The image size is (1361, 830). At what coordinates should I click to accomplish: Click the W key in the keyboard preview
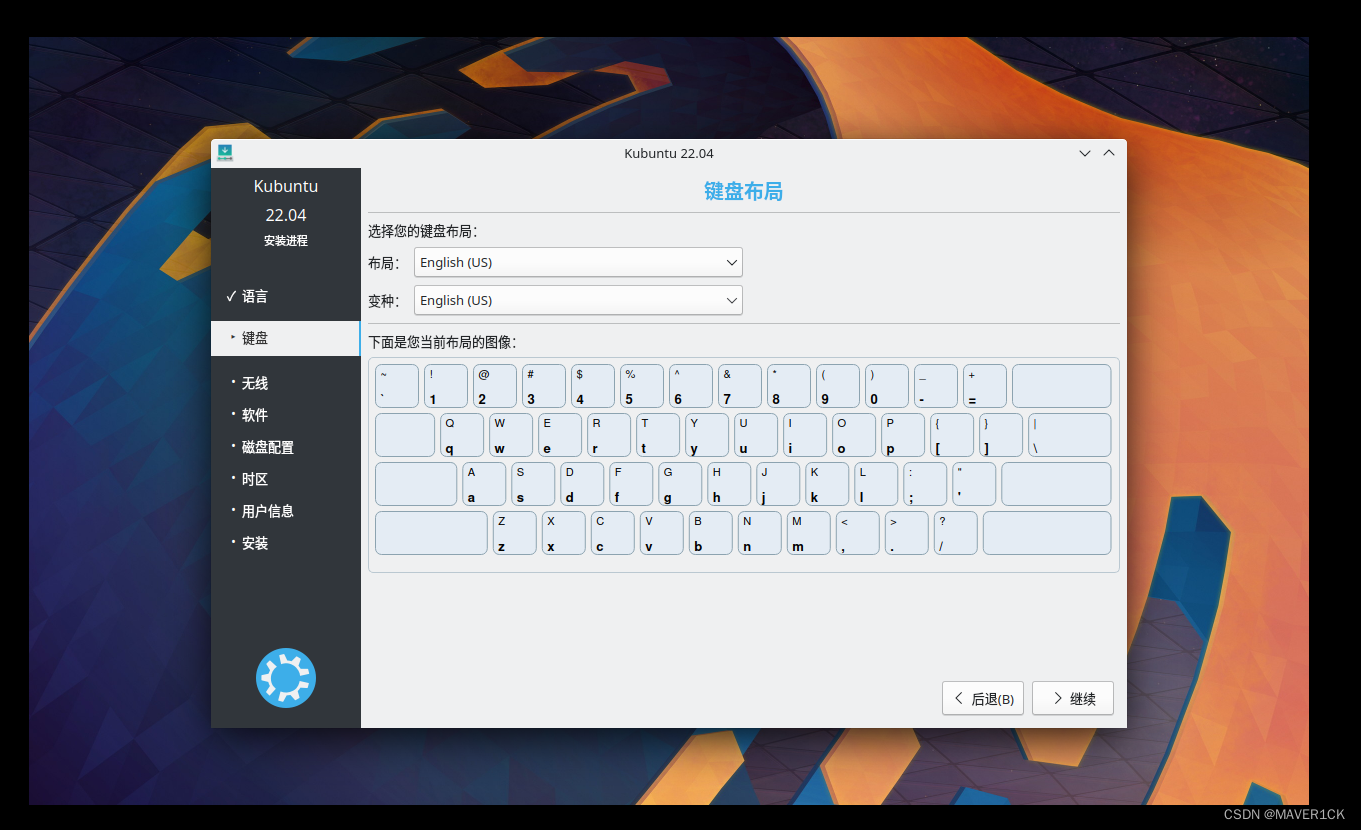(511, 435)
